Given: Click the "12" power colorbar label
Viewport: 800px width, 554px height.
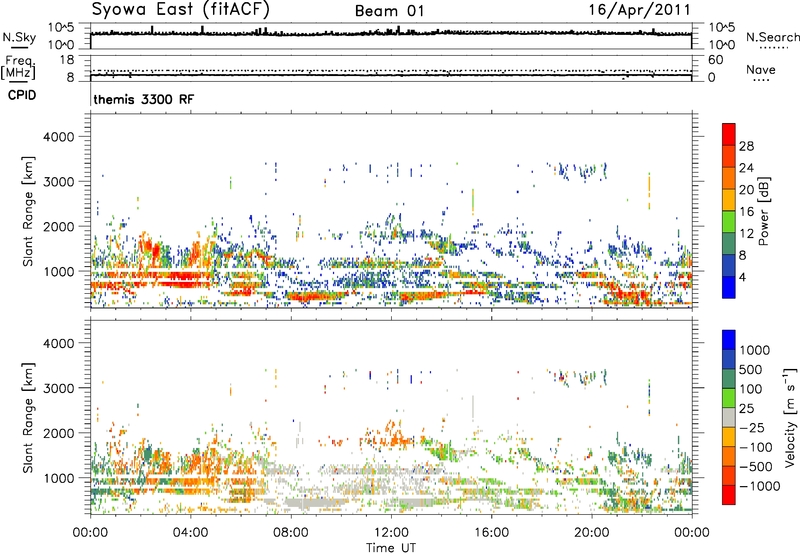Looking at the screenshot, I should tap(746, 234).
